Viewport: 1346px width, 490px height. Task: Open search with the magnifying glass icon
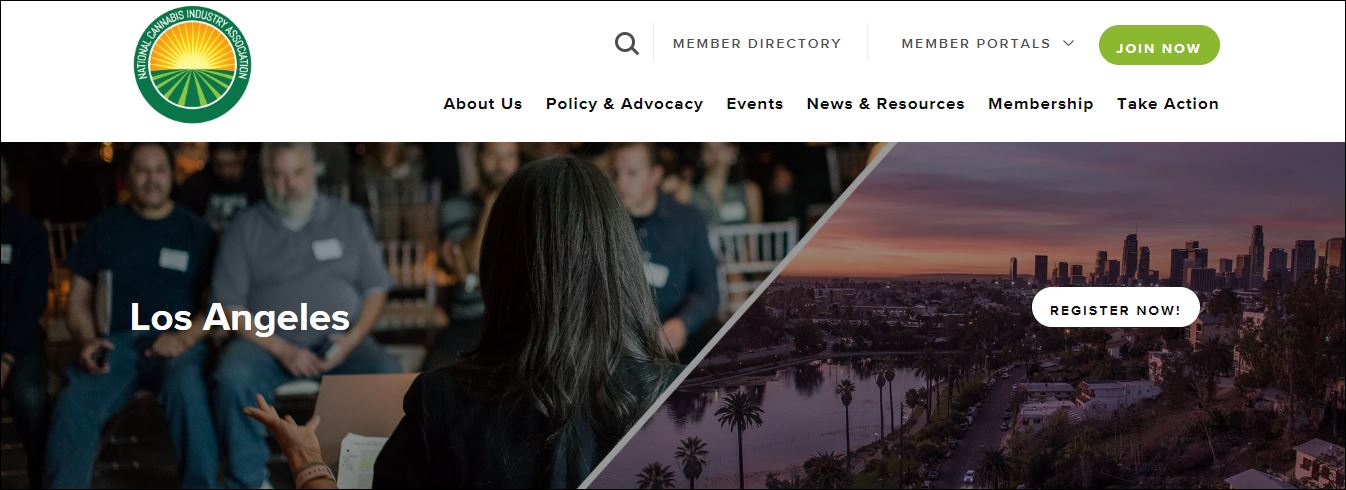pyautogui.click(x=627, y=44)
